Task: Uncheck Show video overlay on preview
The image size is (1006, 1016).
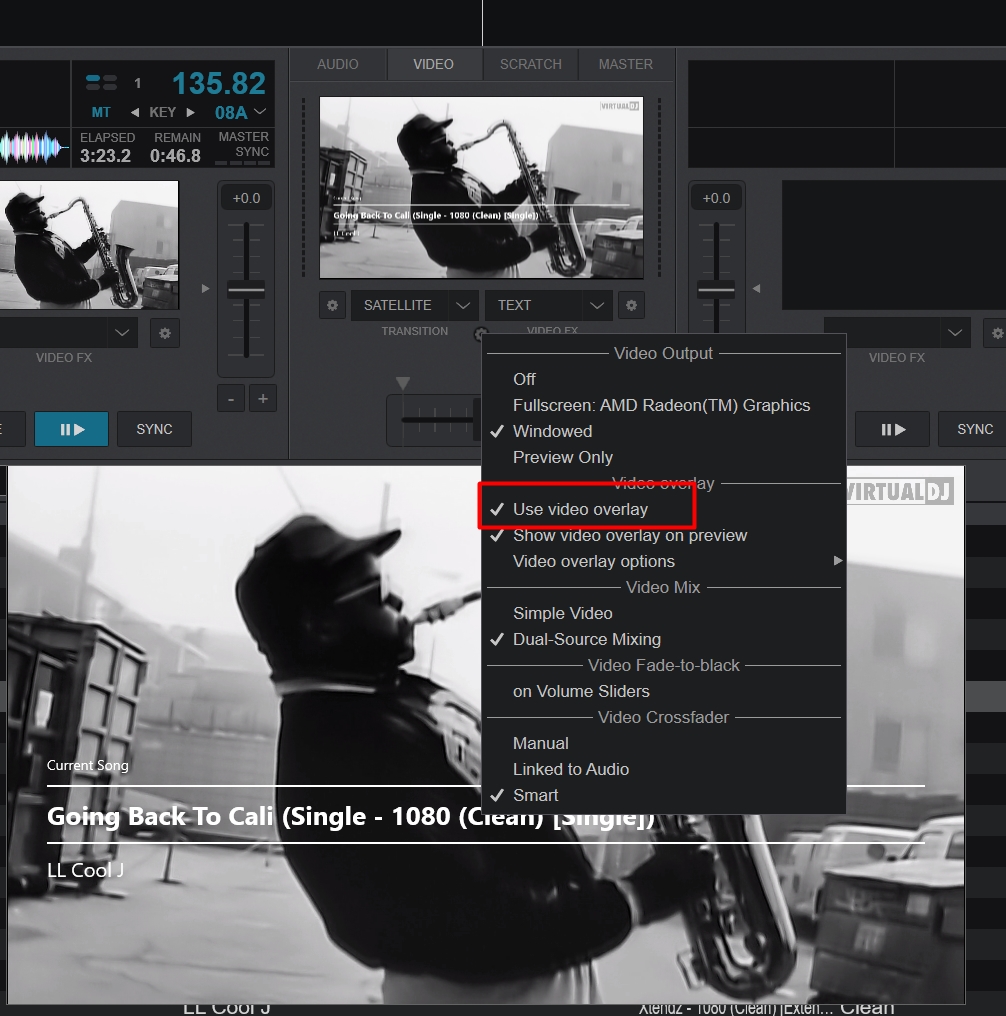Action: coord(629,535)
